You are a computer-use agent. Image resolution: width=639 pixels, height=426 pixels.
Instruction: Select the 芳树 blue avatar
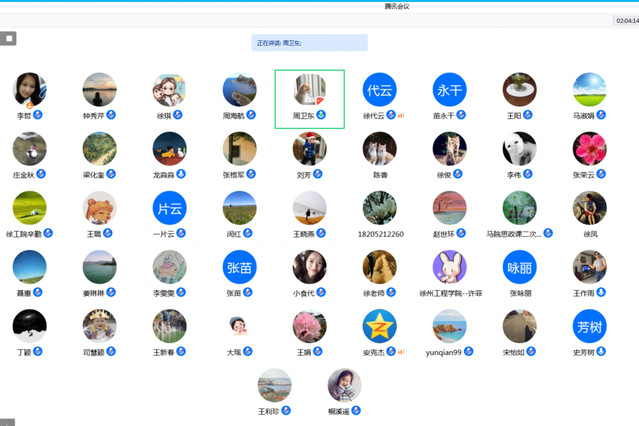[x=589, y=326]
